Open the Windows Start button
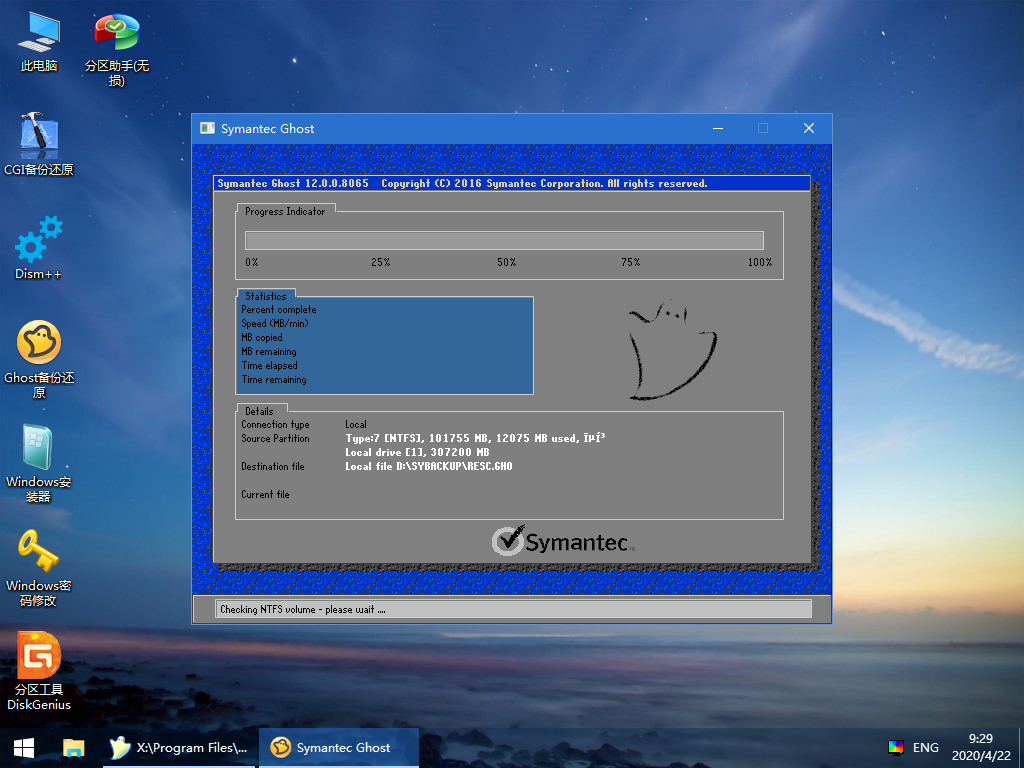The image size is (1024, 768). tap(24, 748)
